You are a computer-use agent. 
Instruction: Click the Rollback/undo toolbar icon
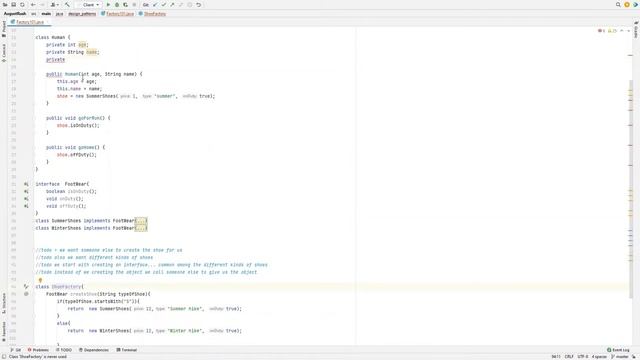point(199,4)
